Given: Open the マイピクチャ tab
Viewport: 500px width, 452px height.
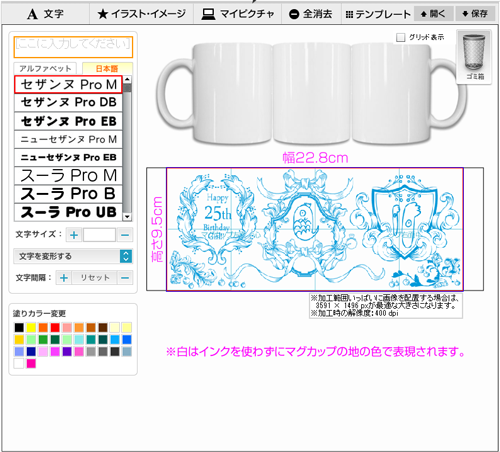Looking at the screenshot, I should coord(238,14).
